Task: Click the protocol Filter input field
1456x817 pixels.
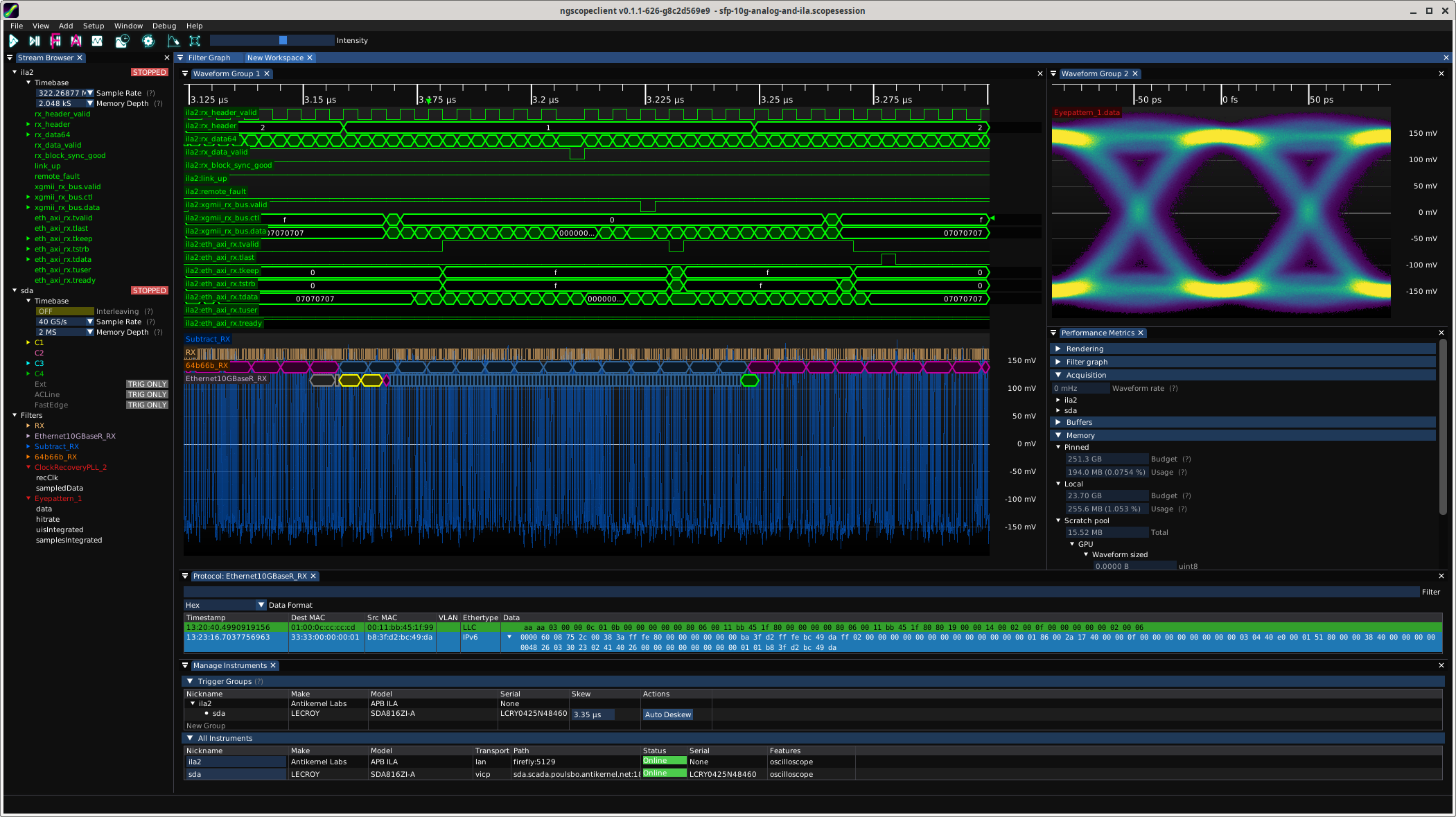Action: [801, 592]
